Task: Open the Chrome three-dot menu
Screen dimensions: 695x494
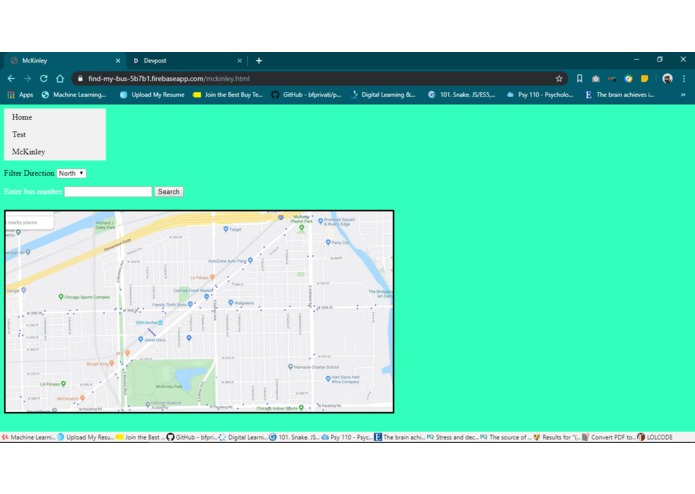Action: click(x=684, y=78)
